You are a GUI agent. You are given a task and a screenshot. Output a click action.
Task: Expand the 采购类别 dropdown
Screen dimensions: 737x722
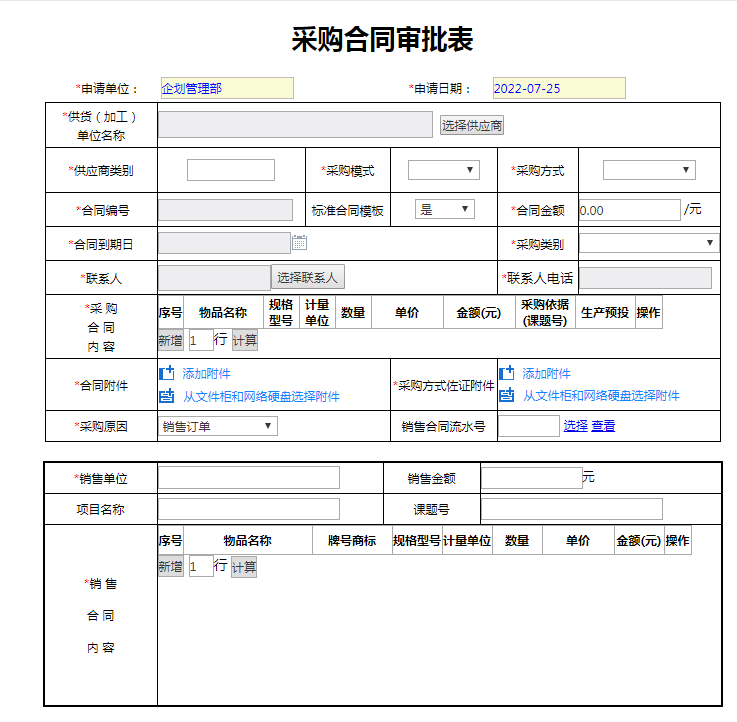click(649, 243)
